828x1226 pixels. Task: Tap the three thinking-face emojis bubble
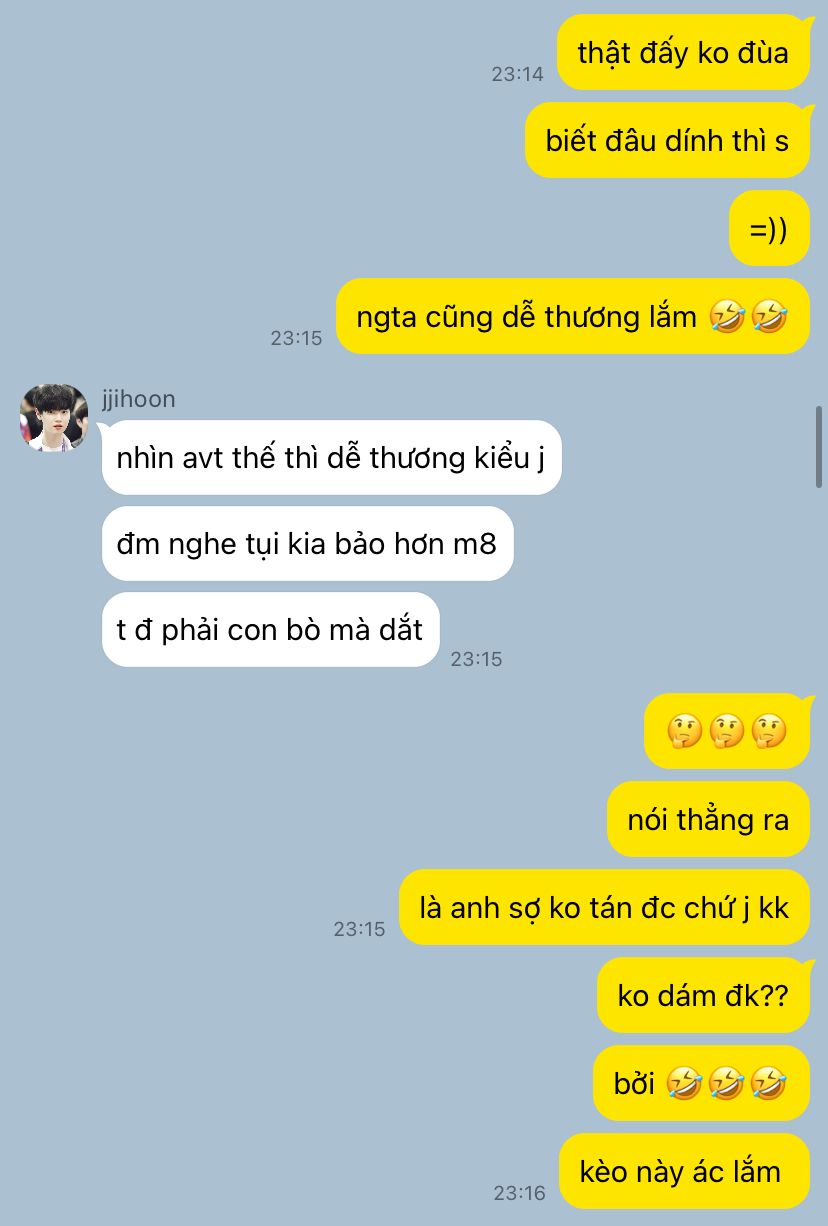click(x=727, y=732)
